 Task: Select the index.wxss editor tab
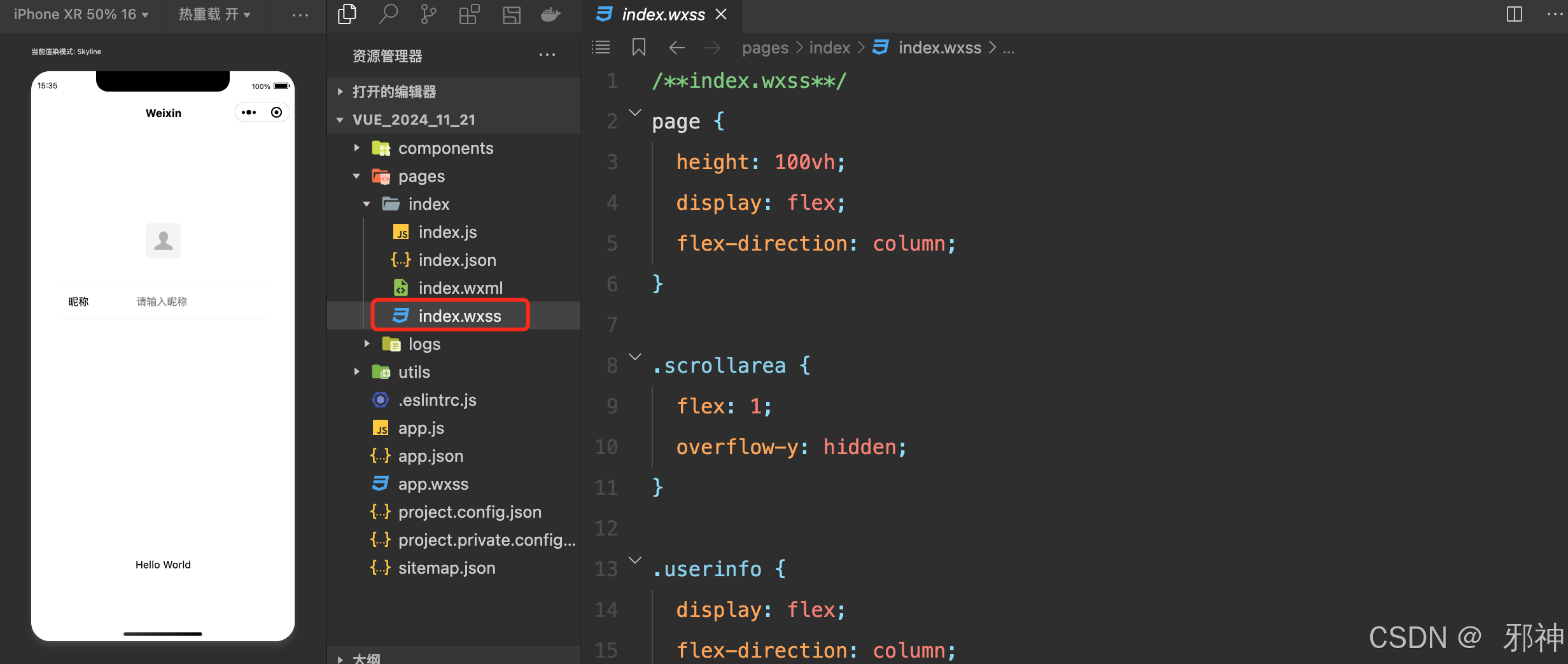[662, 14]
